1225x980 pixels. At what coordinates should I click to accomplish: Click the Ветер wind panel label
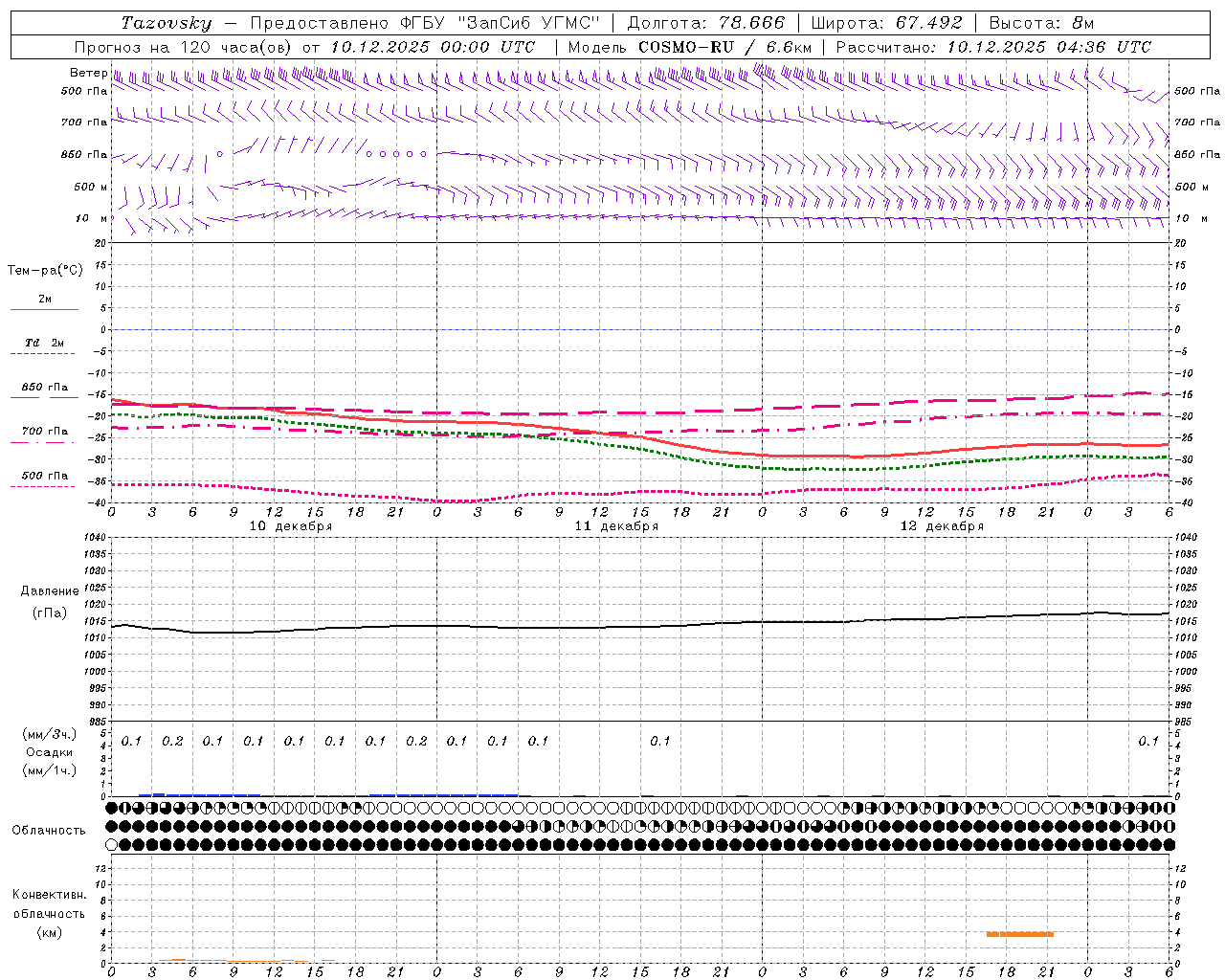click(88, 73)
